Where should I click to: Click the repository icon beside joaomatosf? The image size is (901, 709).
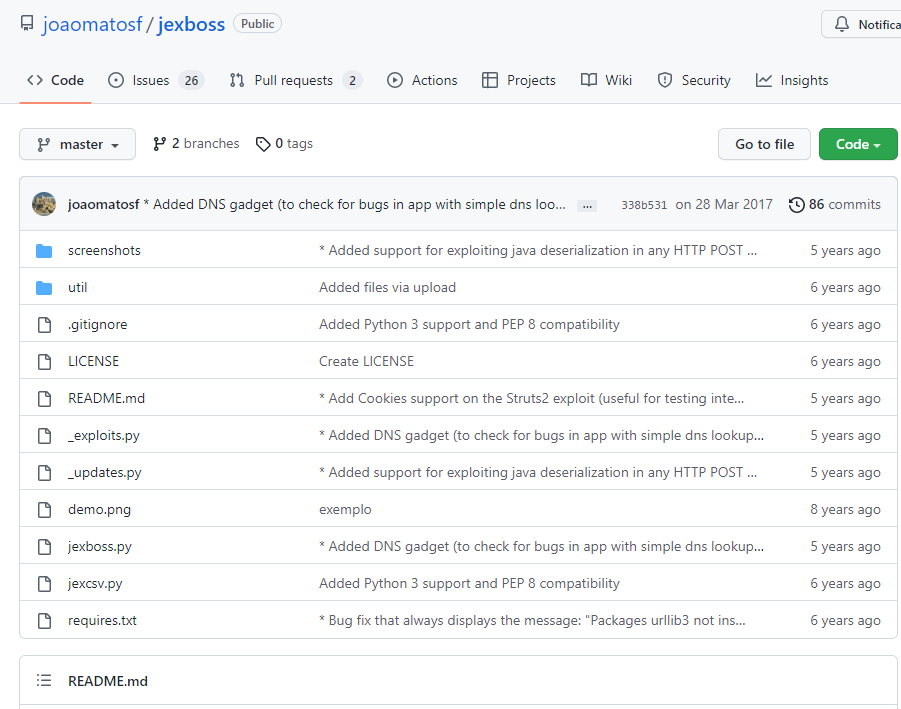click(27, 24)
